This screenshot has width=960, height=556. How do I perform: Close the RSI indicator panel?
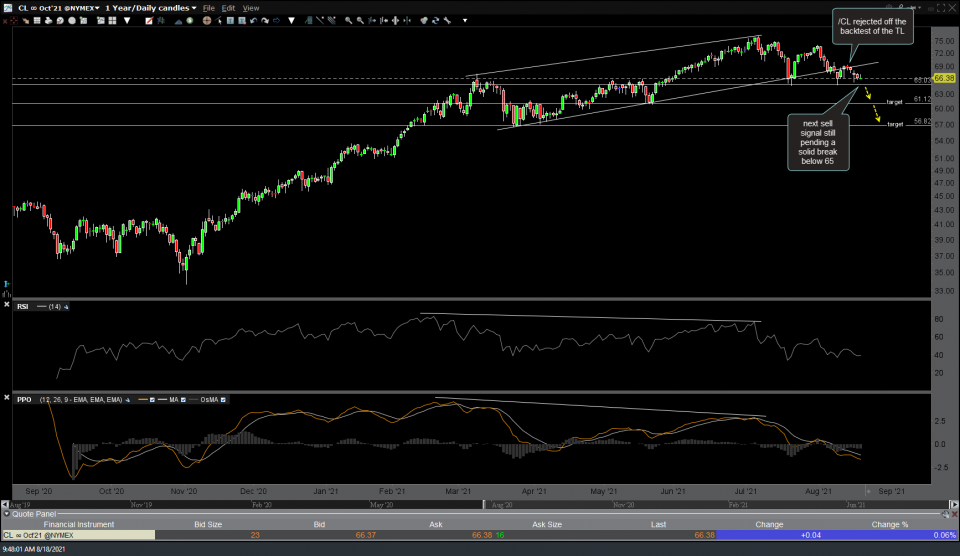(x=7, y=304)
